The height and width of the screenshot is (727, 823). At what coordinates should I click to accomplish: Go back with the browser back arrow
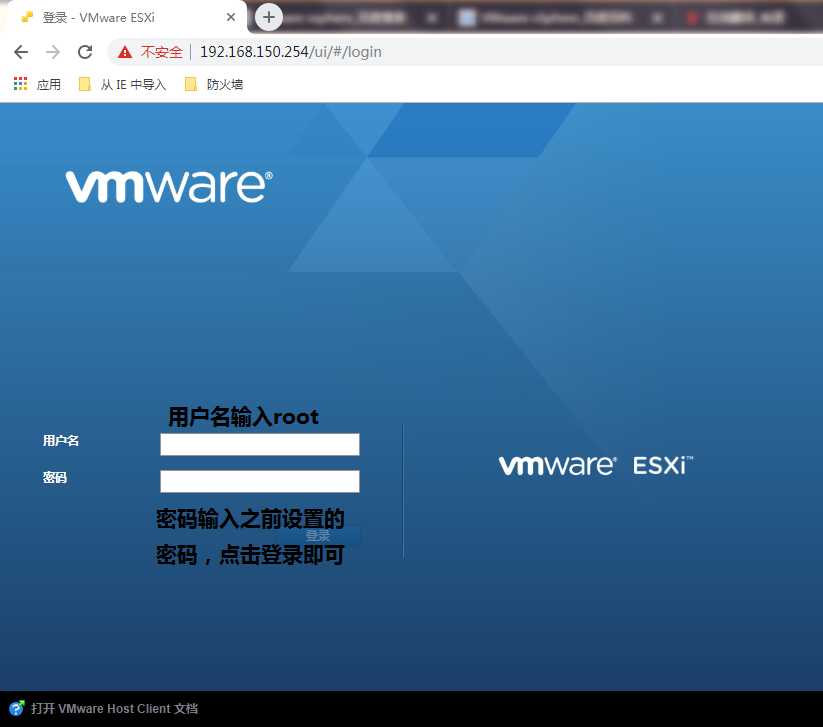pos(21,52)
